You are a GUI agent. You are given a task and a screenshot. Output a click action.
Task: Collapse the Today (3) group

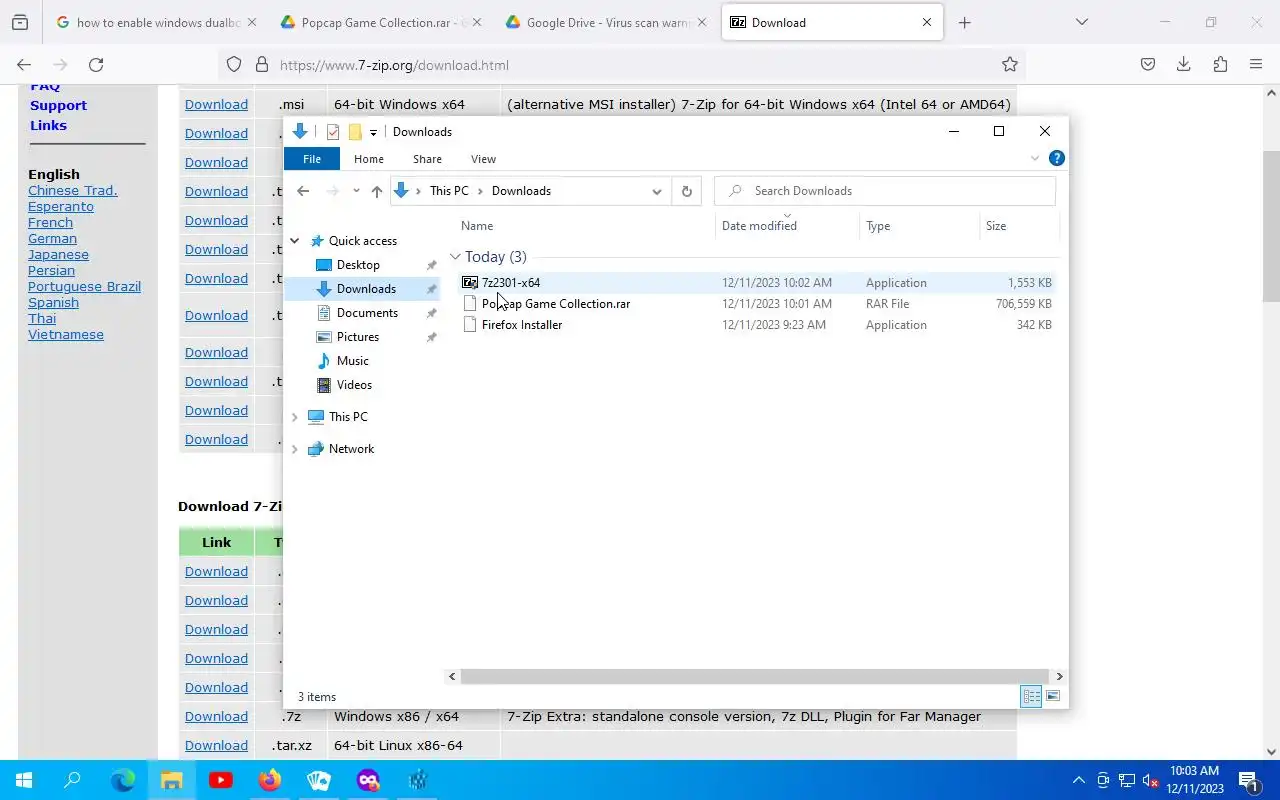click(455, 257)
